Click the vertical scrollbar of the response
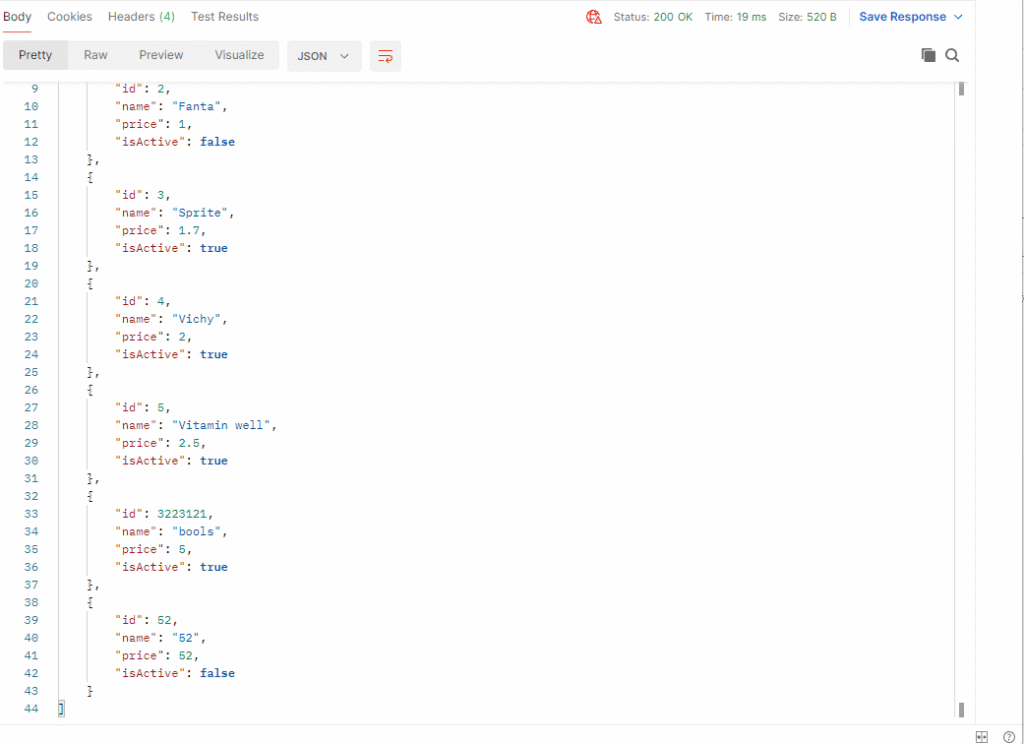 coord(961,400)
